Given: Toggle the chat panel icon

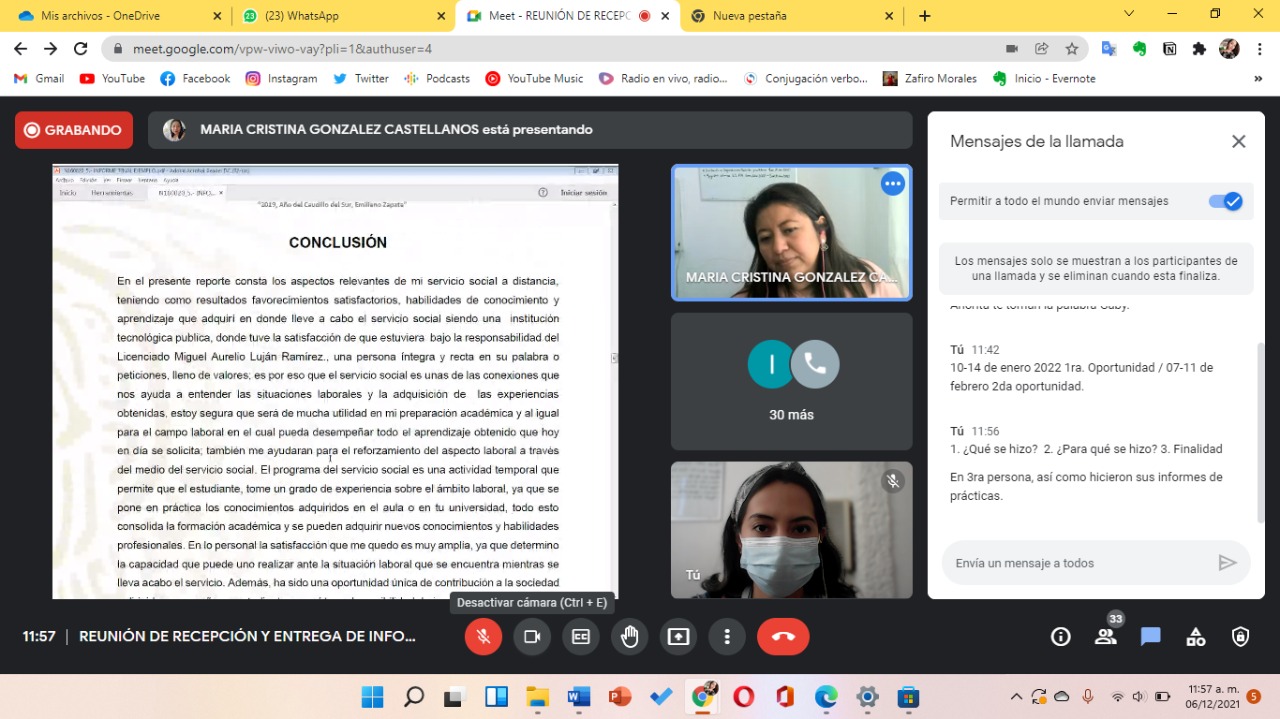Looking at the screenshot, I should click(x=1151, y=637).
